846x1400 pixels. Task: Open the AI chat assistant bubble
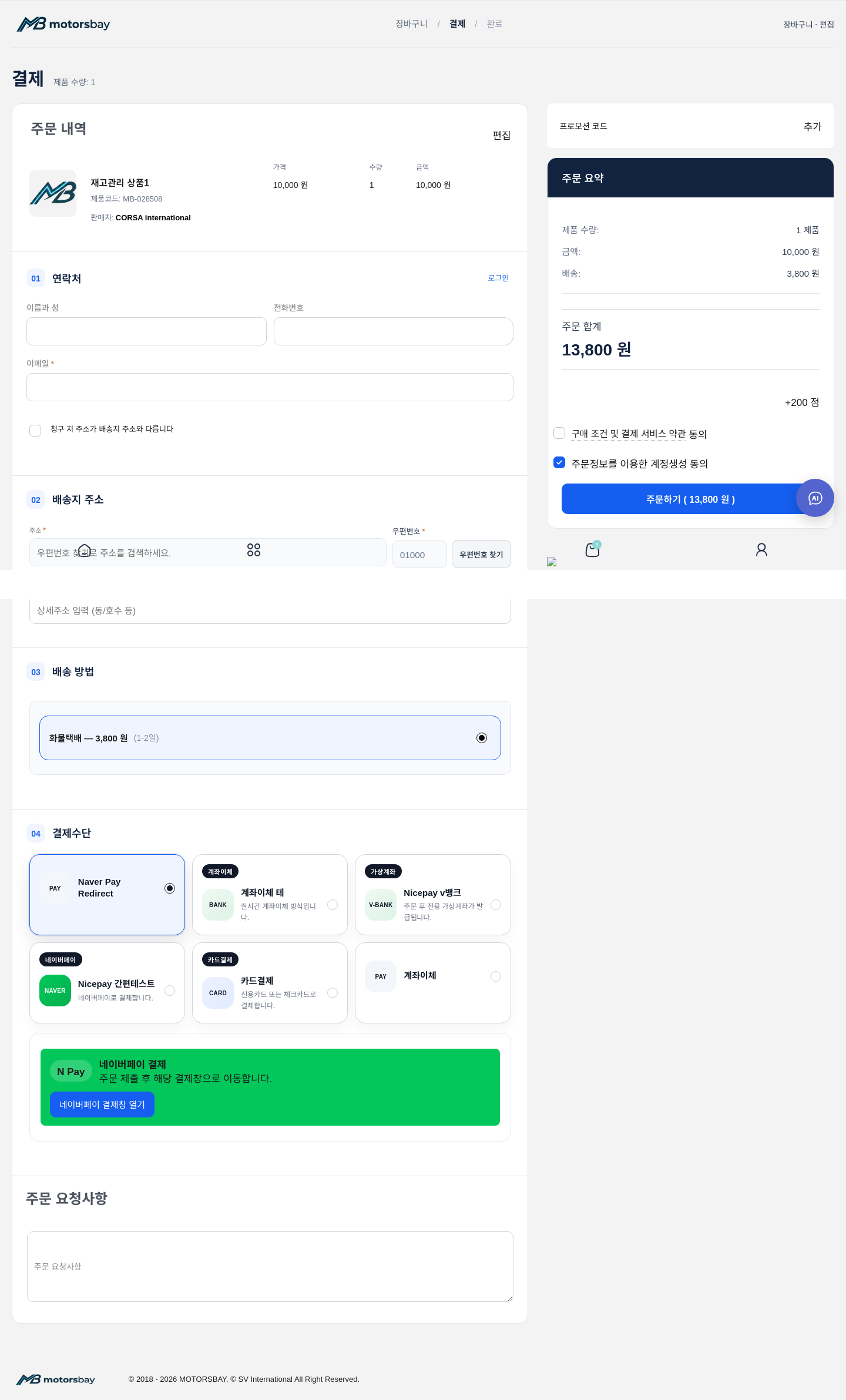tap(815, 498)
